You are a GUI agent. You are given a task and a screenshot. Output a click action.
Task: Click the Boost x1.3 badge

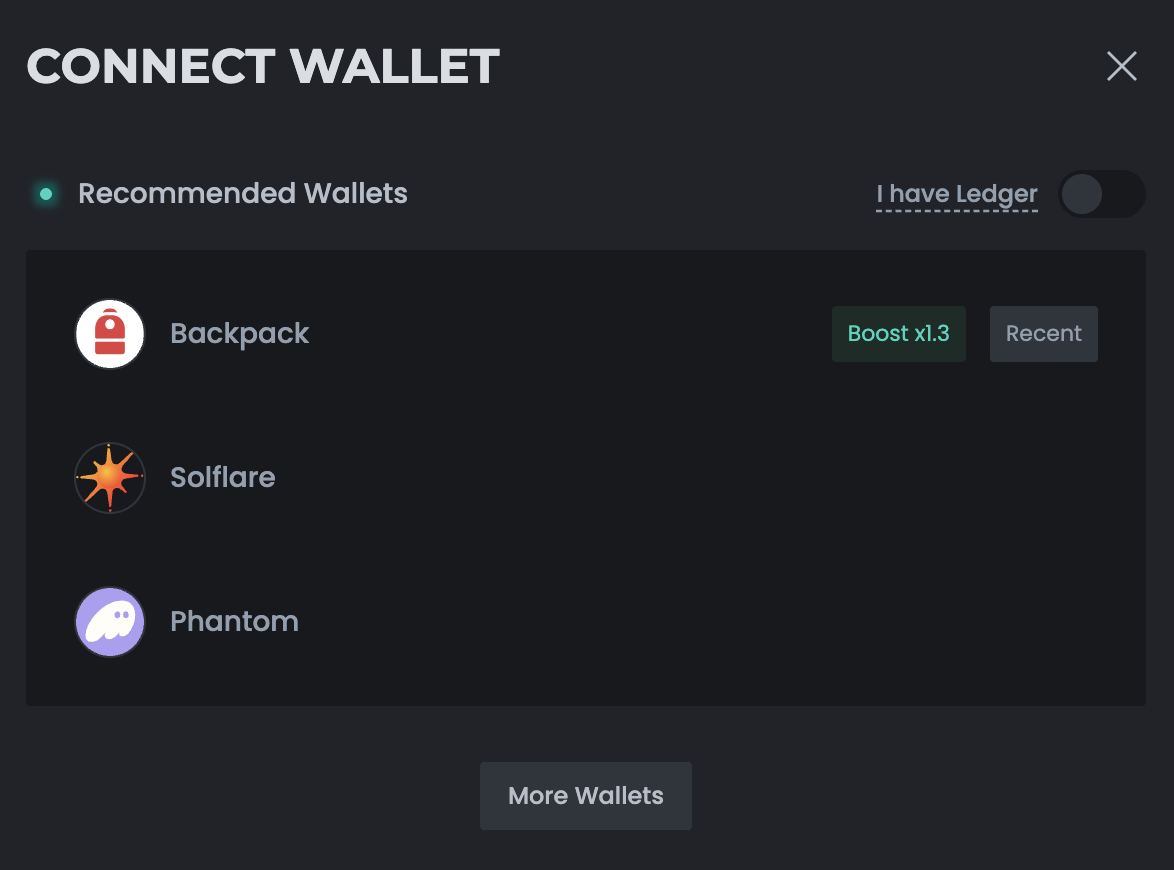coord(898,334)
